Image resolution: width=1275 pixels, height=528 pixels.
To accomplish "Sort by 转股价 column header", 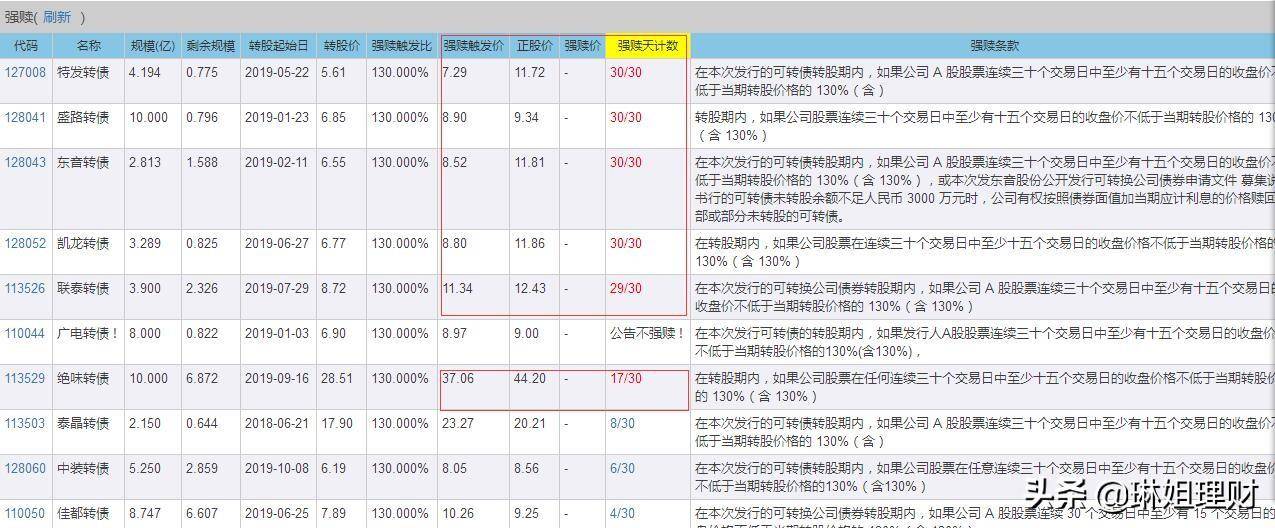I will (x=341, y=46).
